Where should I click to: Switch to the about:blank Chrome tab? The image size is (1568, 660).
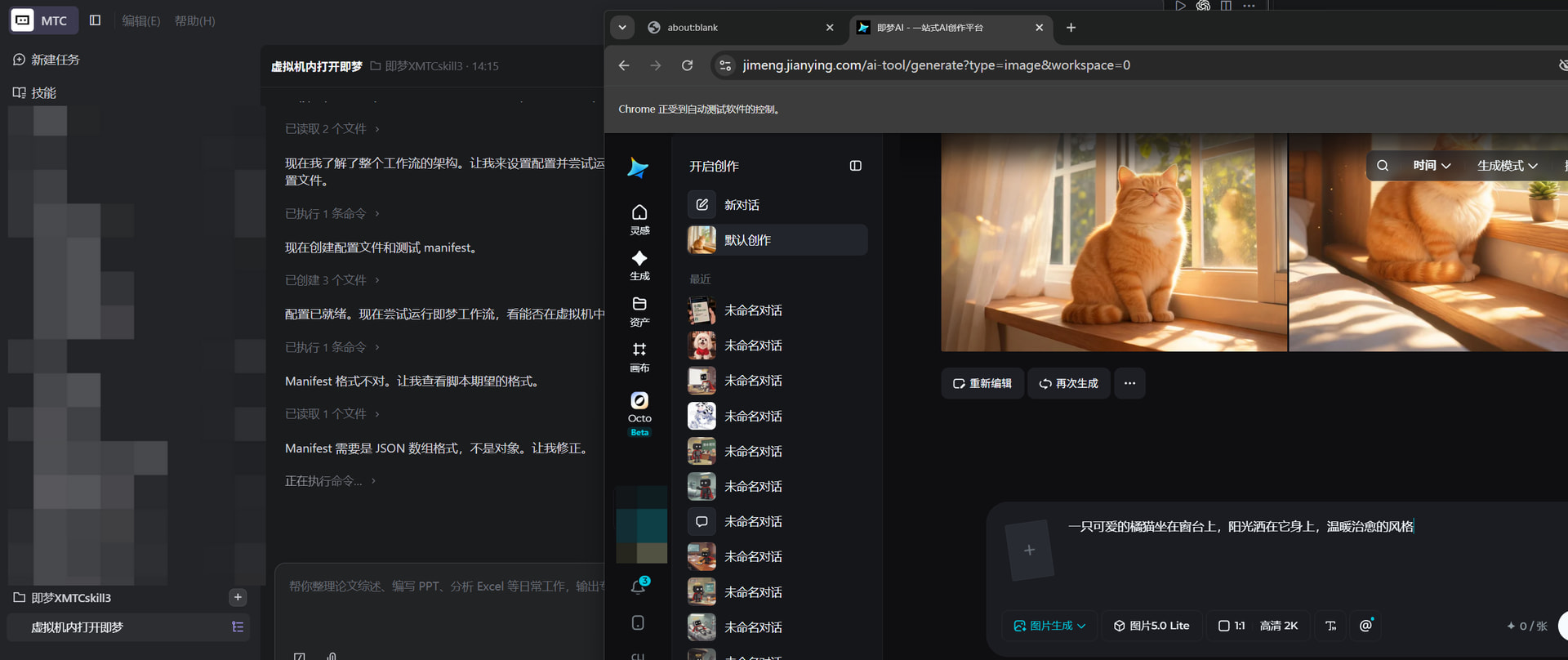click(x=742, y=28)
